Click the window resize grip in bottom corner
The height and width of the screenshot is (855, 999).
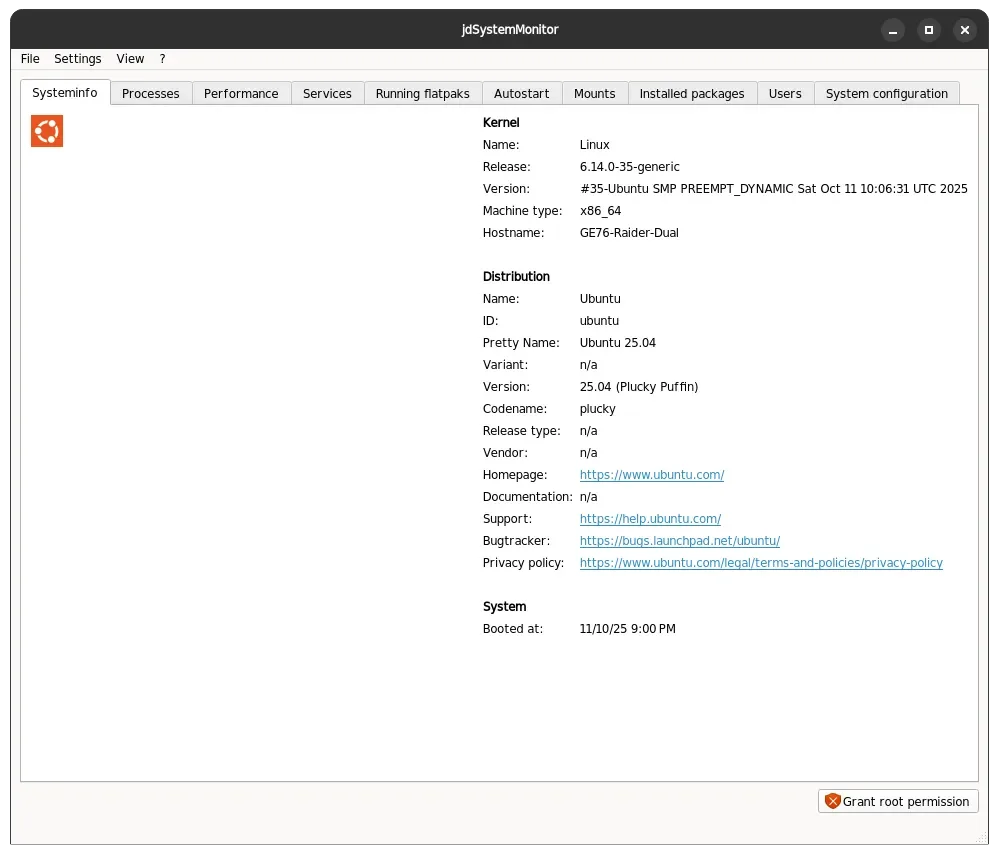point(981,838)
